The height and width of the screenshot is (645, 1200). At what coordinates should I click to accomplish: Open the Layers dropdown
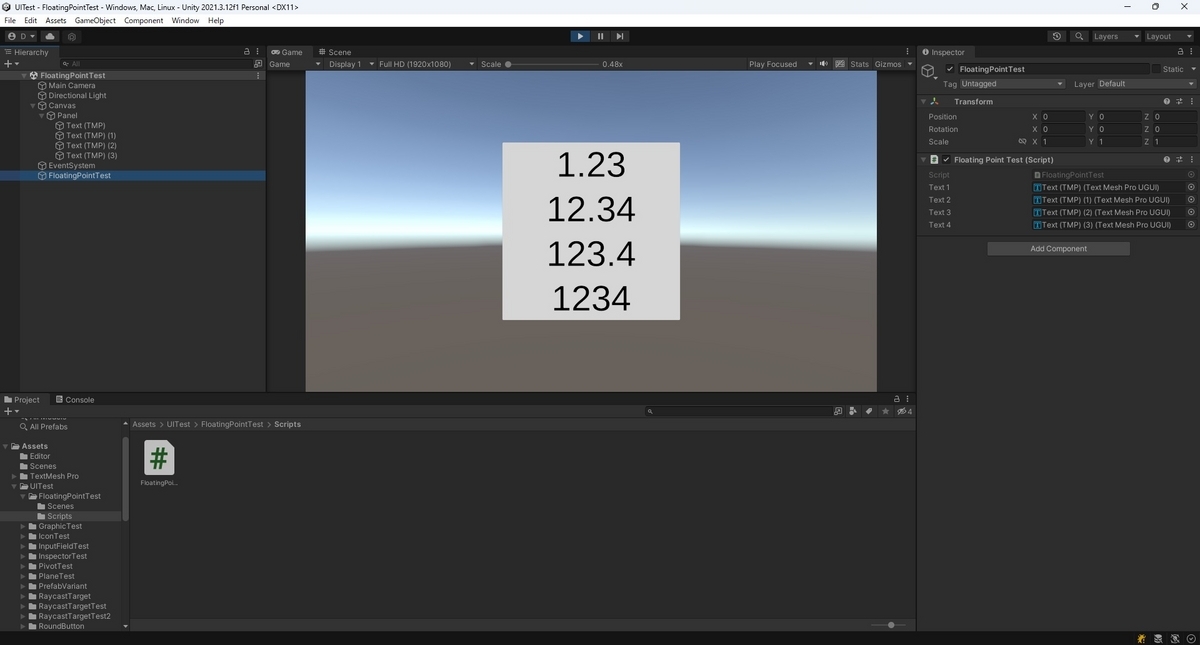pyautogui.click(x=1115, y=36)
